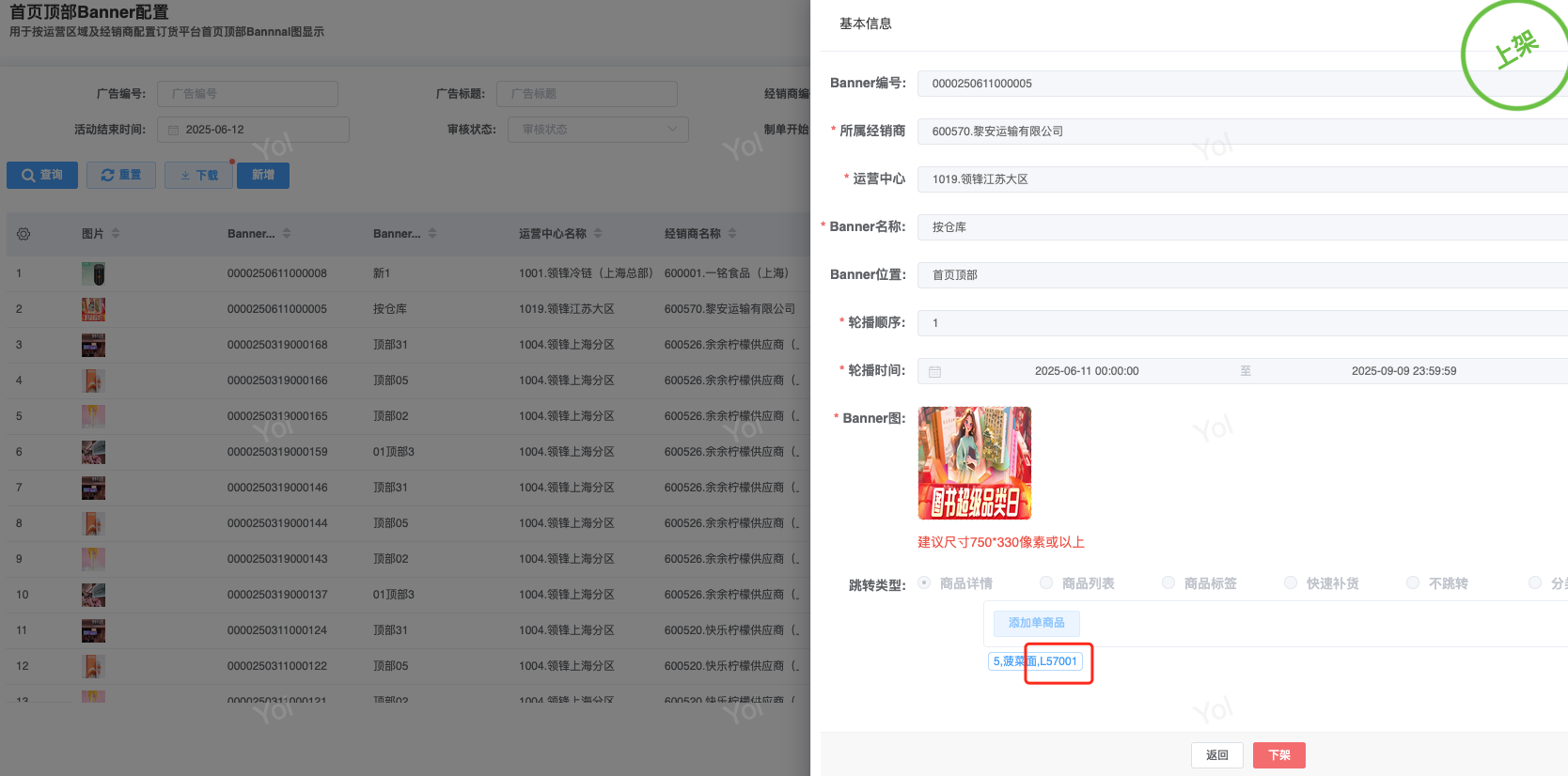The height and width of the screenshot is (776, 1568).
Task: Click 顶部05 name in row 12
Action: [x=391, y=666]
